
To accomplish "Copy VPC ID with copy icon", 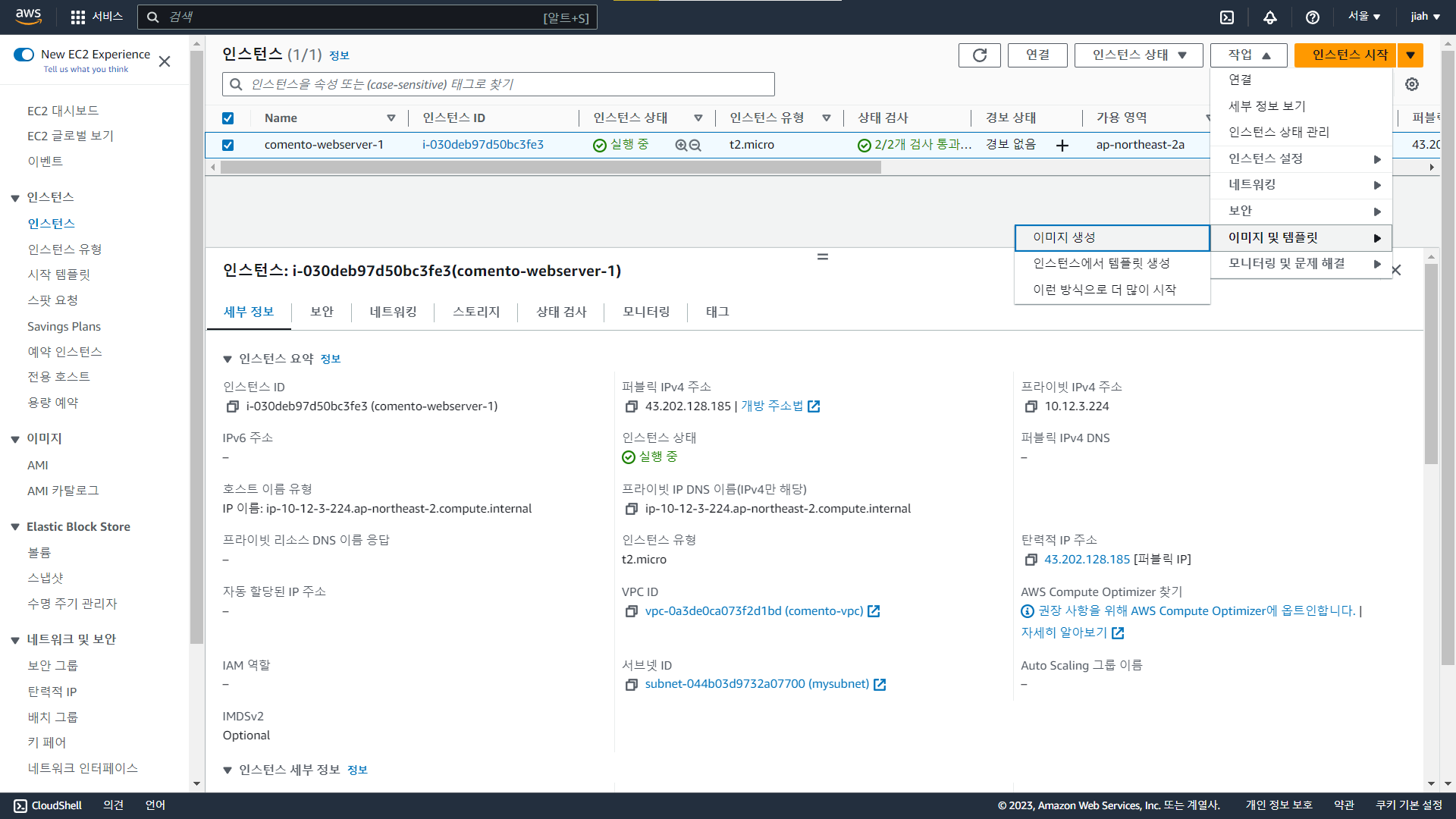I will click(x=631, y=611).
